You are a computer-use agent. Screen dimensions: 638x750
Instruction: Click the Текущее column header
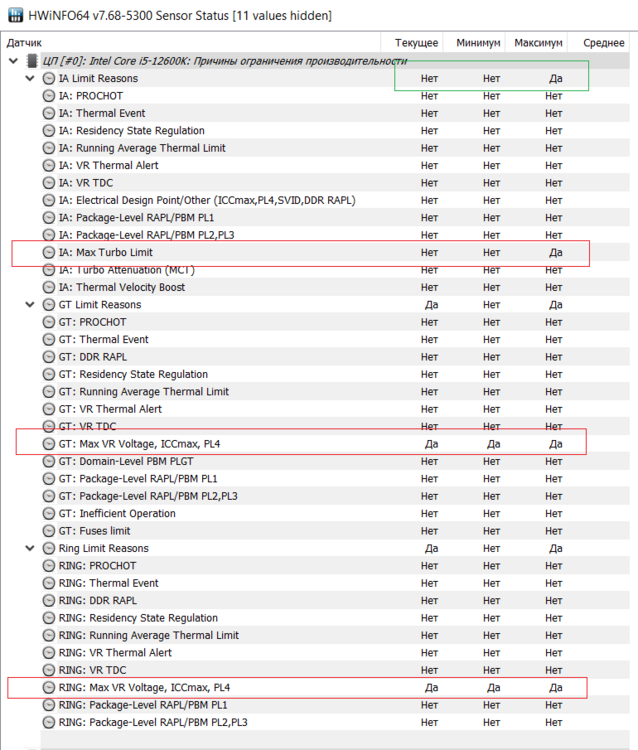(x=416, y=43)
